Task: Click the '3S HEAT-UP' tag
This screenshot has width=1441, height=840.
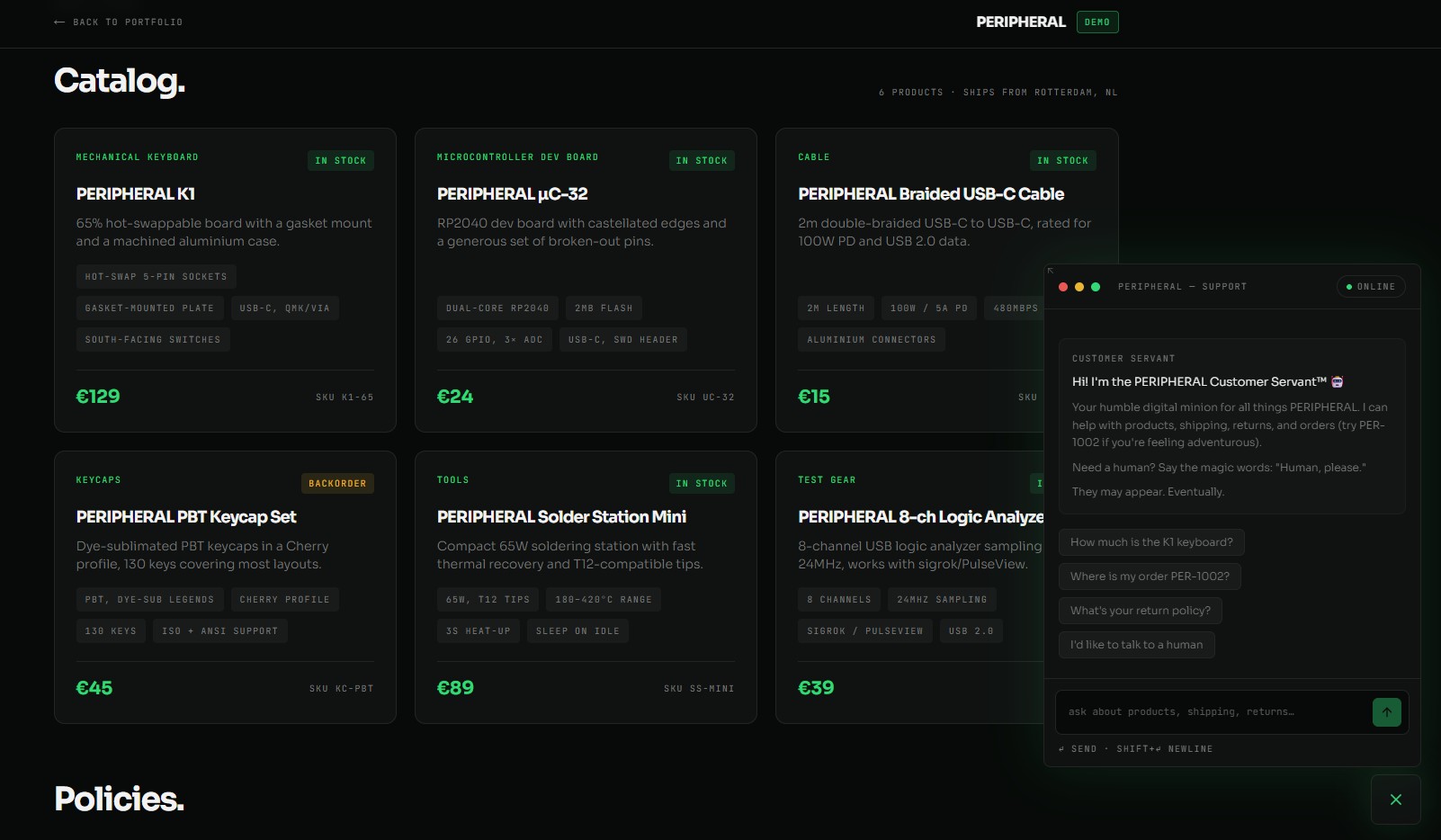Action: pyautogui.click(x=478, y=631)
